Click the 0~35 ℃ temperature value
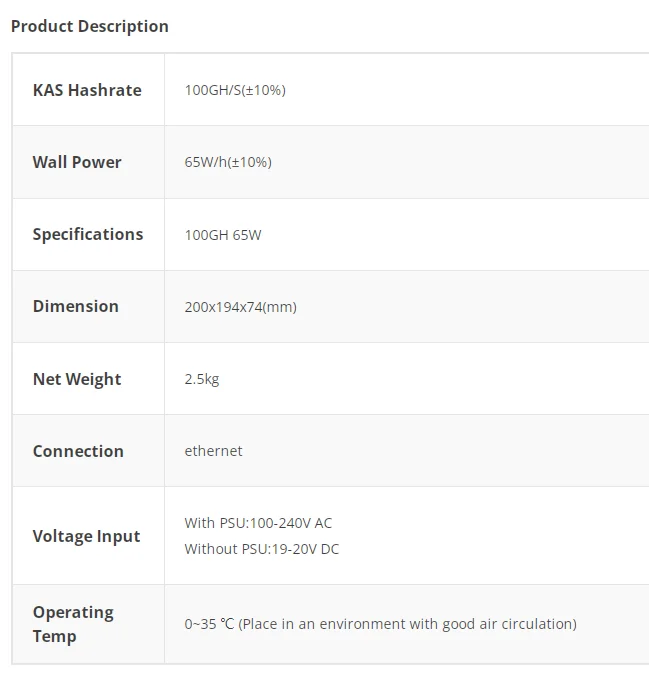 (x=209, y=624)
